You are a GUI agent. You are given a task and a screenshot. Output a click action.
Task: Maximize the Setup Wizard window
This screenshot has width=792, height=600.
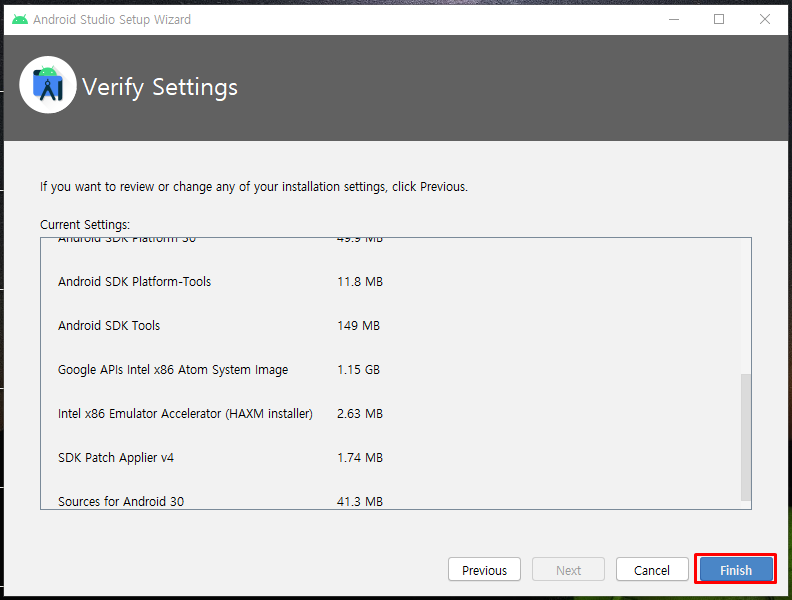[x=719, y=19]
